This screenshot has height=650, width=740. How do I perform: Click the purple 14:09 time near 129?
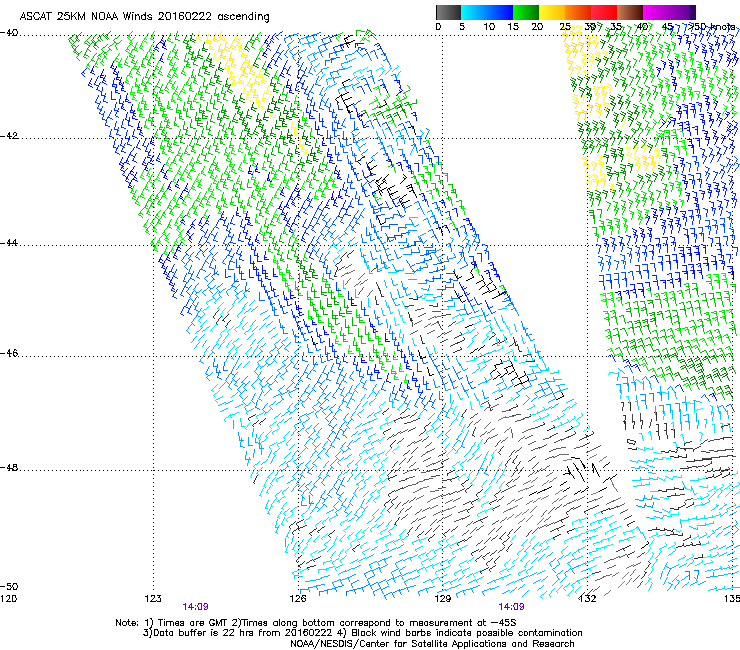pyautogui.click(x=511, y=607)
